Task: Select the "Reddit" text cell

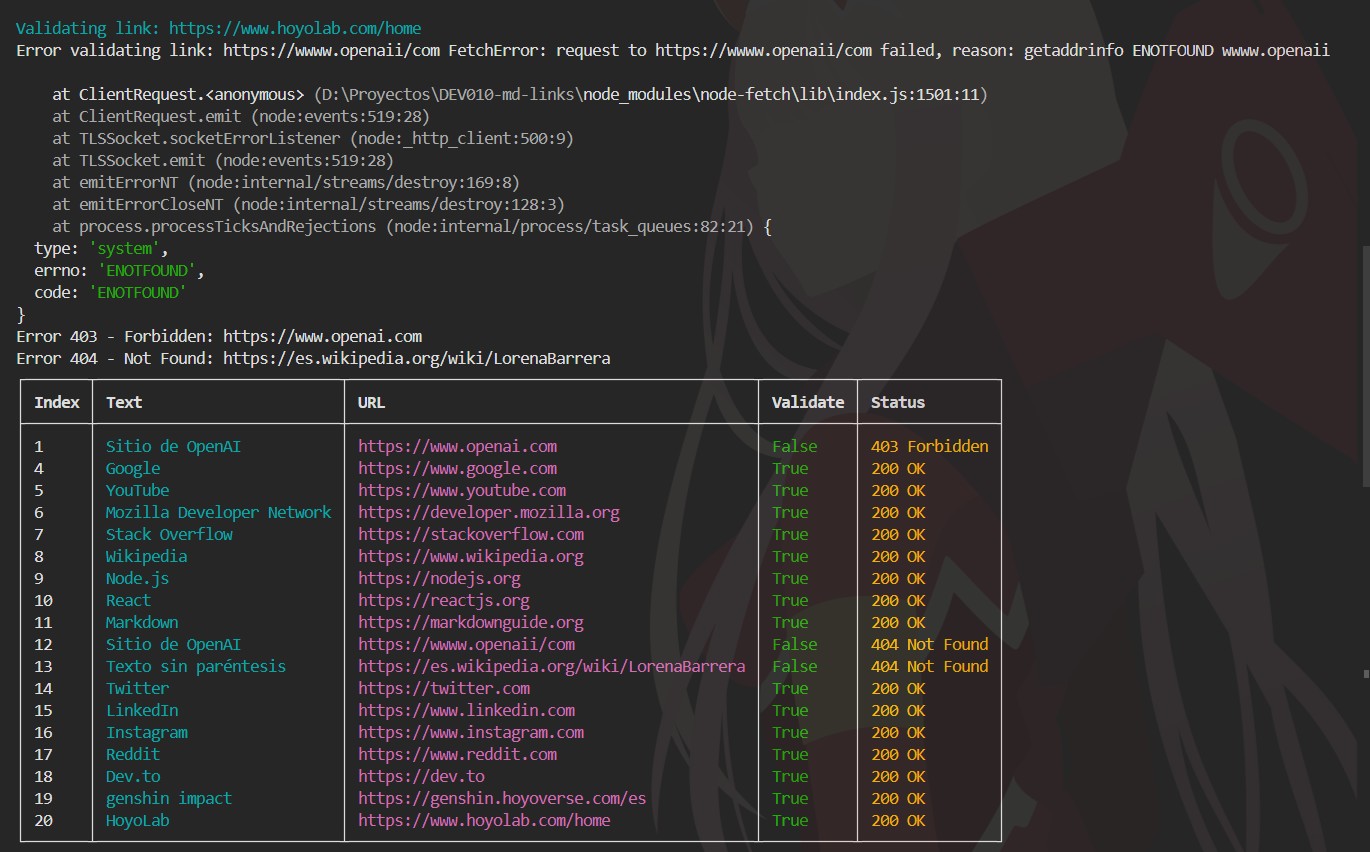Action: point(133,754)
